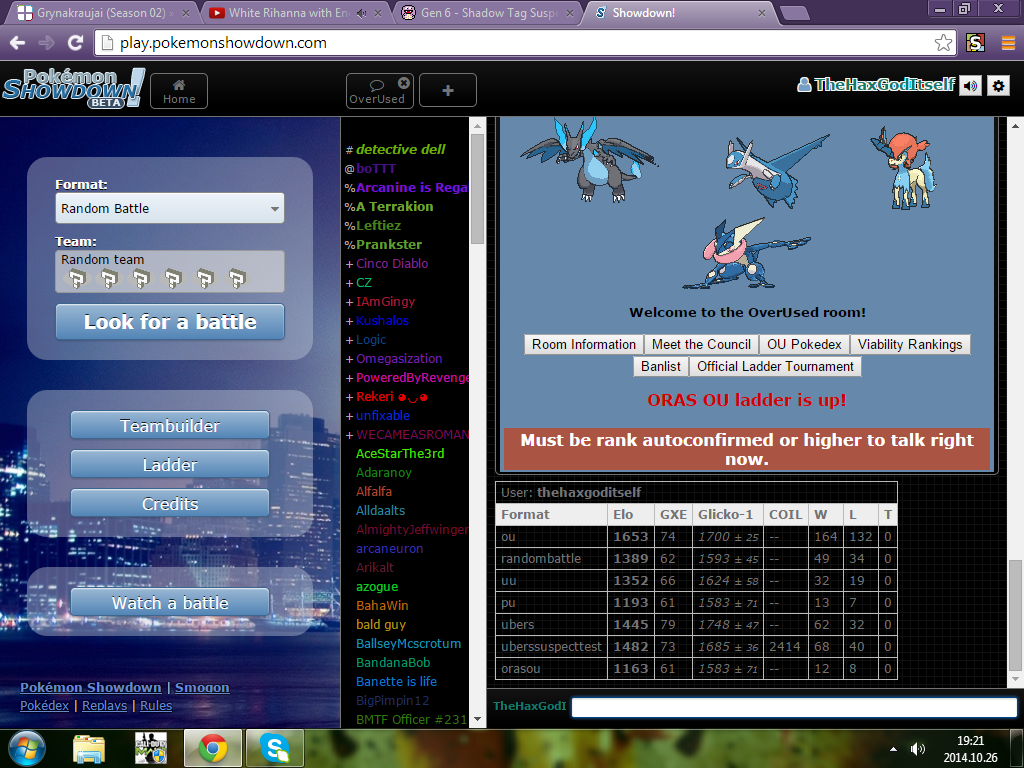Viewport: 1024px width, 768px height.
Task: Click the Chrome taskbar icon
Action: 213,748
